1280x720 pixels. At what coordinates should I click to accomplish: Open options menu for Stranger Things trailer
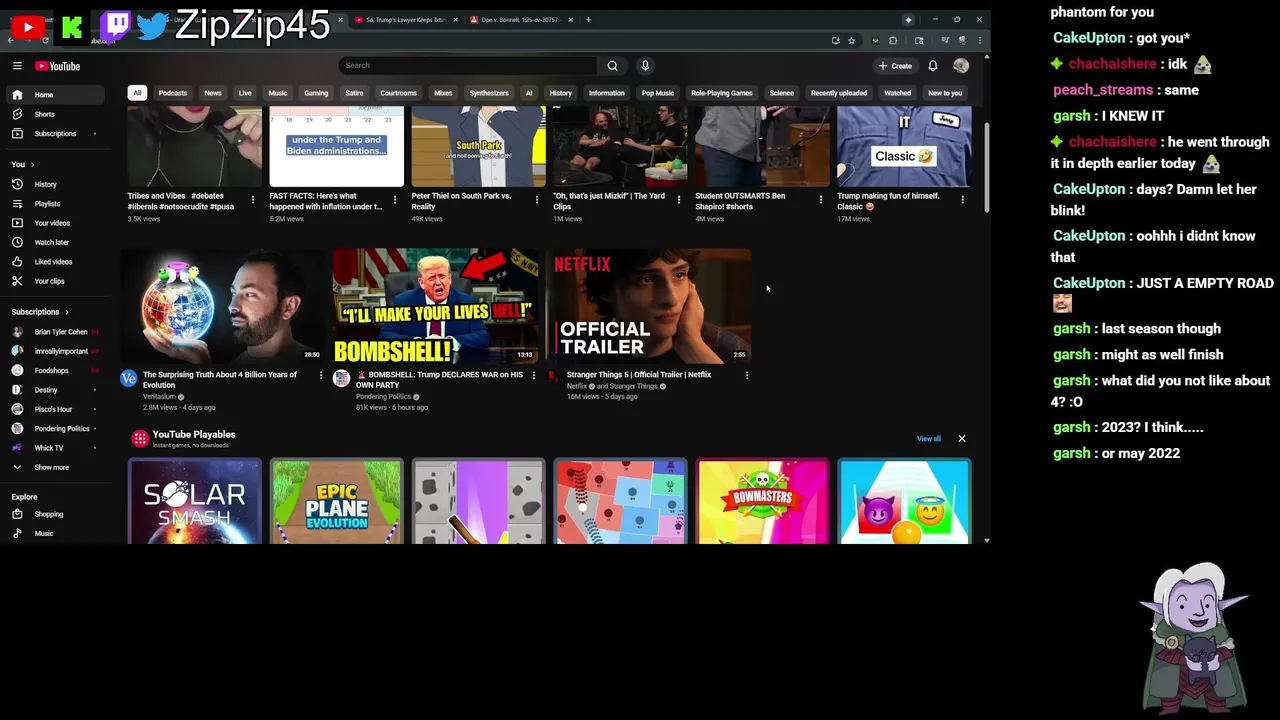747,375
